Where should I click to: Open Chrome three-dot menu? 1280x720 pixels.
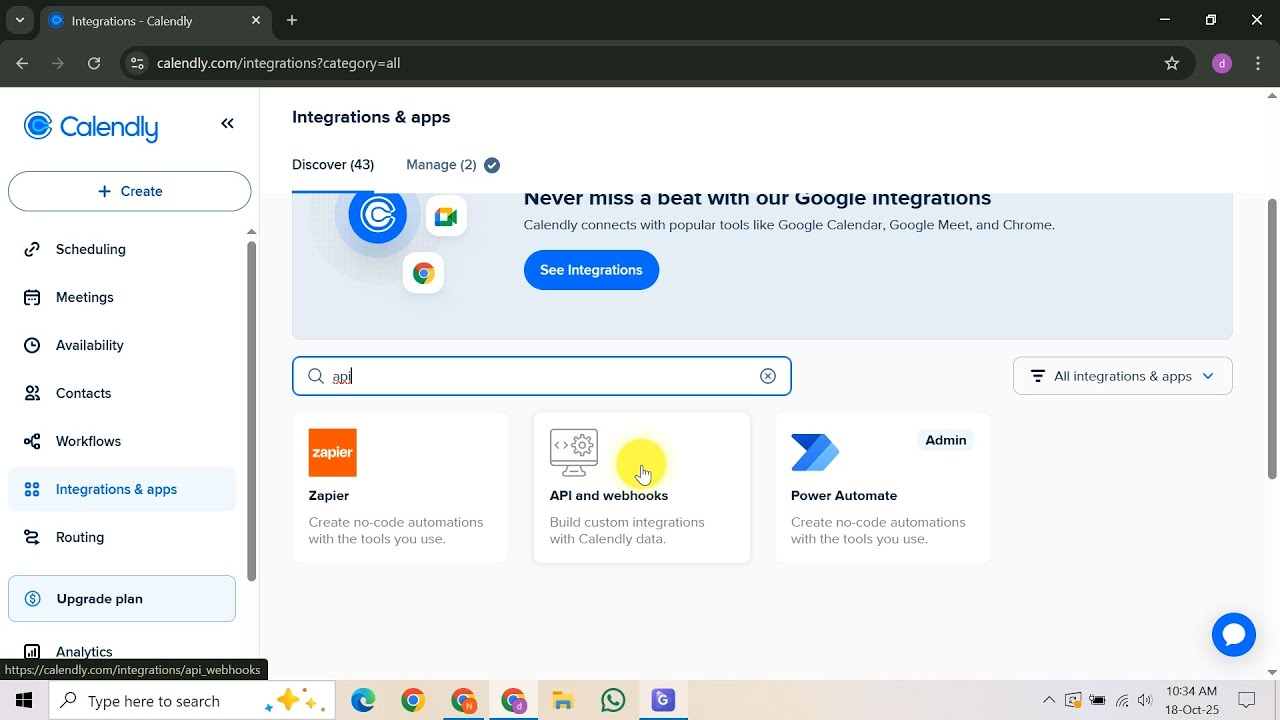[1258, 63]
